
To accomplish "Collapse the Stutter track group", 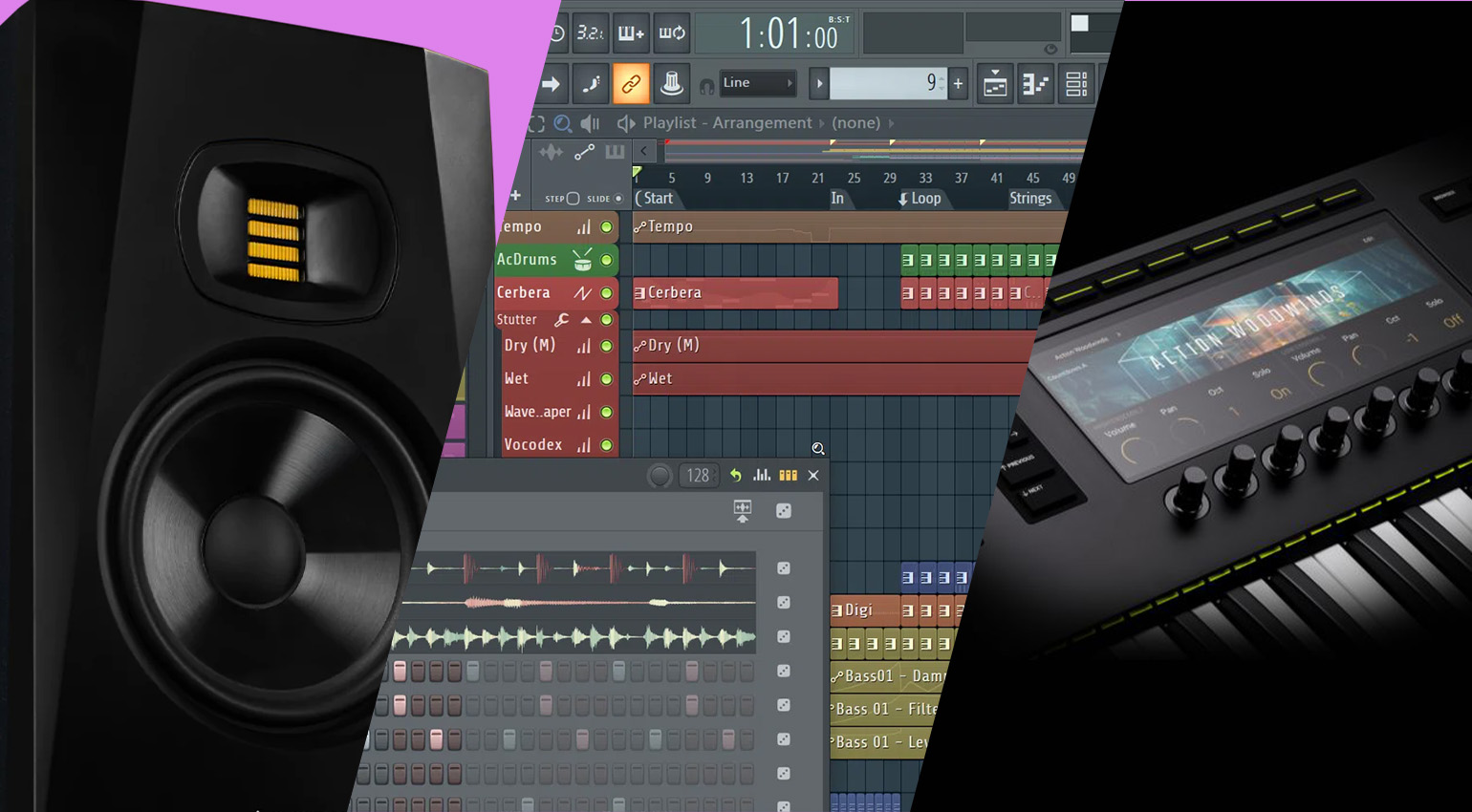I will (x=586, y=320).
